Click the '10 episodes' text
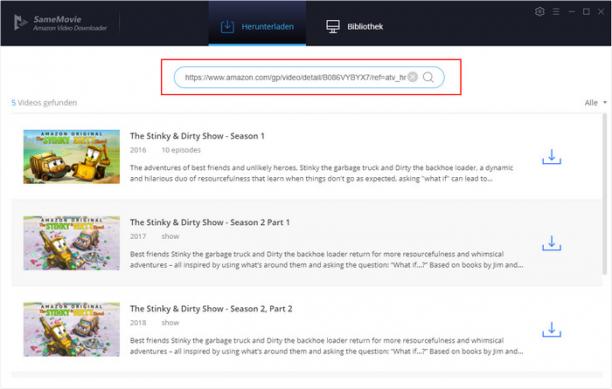Image resolution: width=612 pixels, height=389 pixels. 181,150
